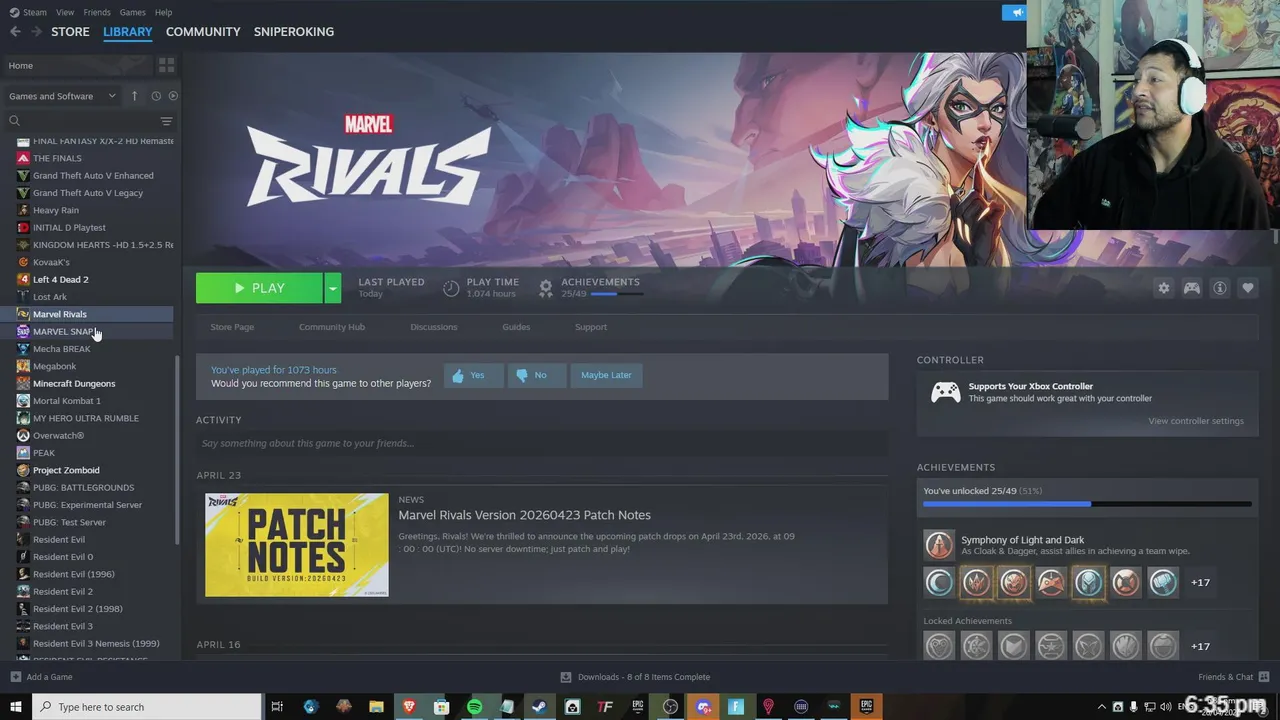Click the Mortal Kombat 1 game icon

pos(23,401)
